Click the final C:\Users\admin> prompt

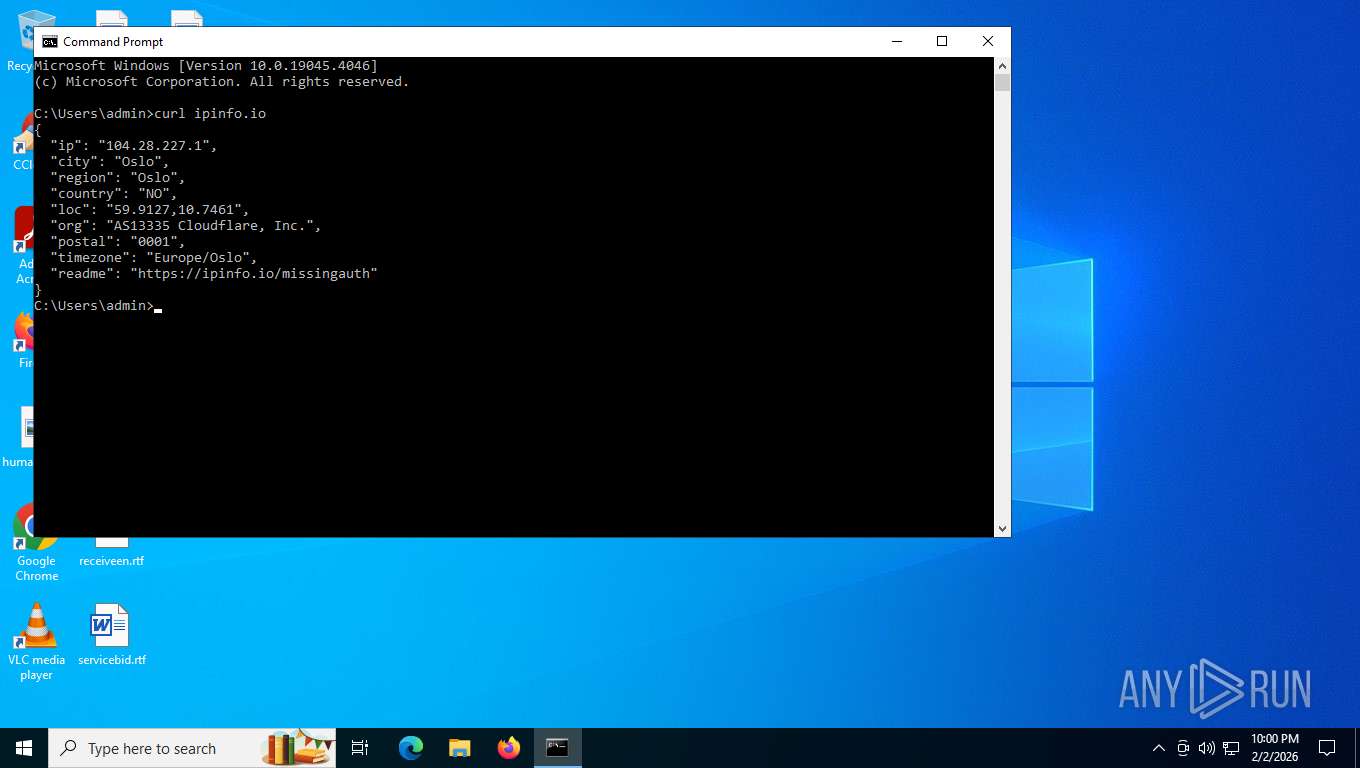[x=94, y=306]
